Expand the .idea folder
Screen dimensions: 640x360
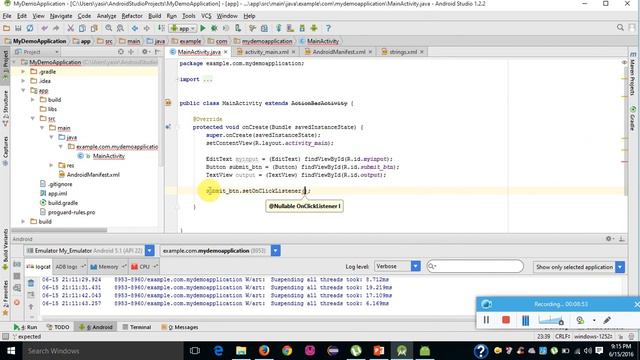click(x=23, y=81)
